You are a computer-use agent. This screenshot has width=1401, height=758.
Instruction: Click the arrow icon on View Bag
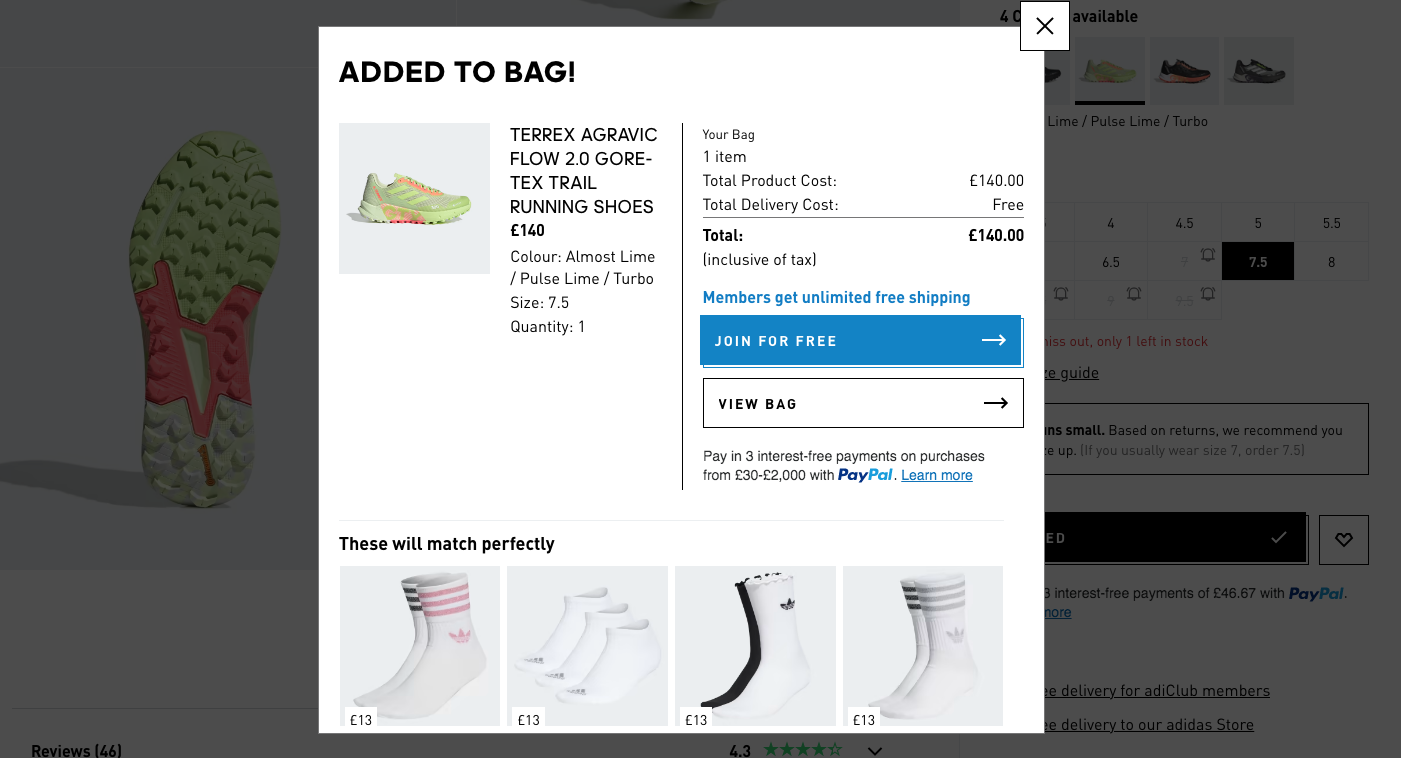click(x=995, y=403)
